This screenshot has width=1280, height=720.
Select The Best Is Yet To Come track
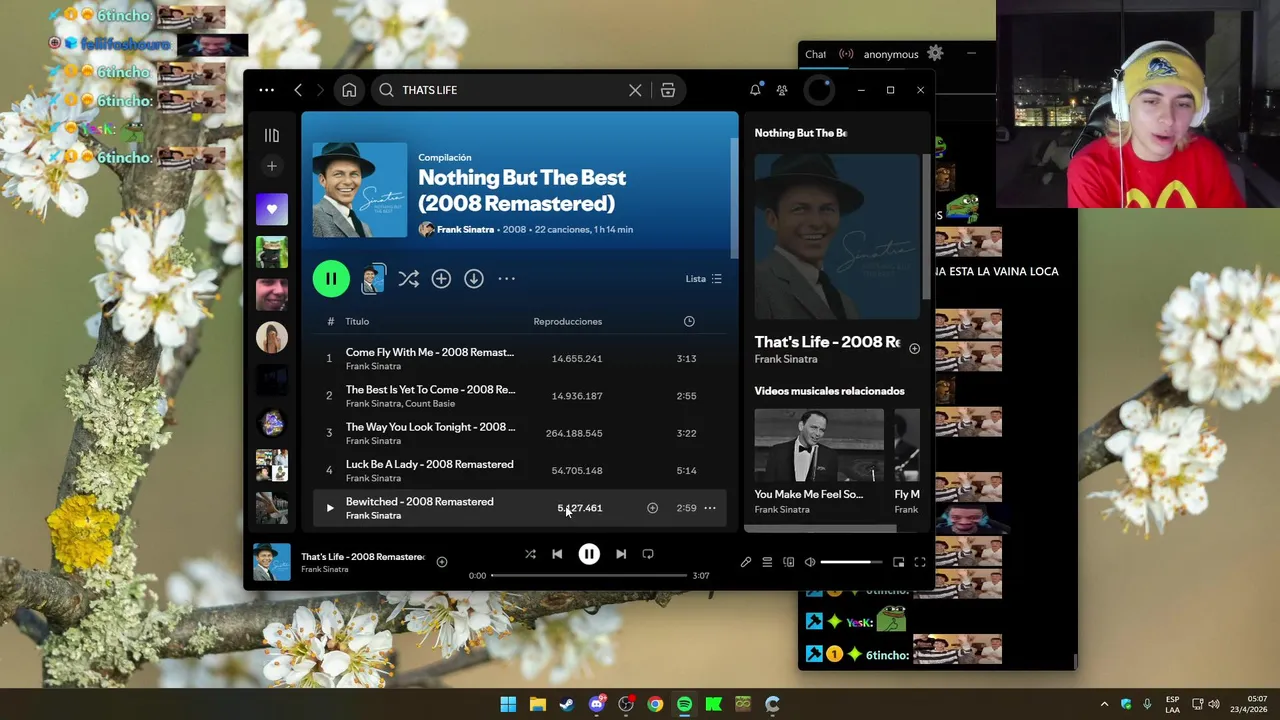pyautogui.click(x=520, y=396)
